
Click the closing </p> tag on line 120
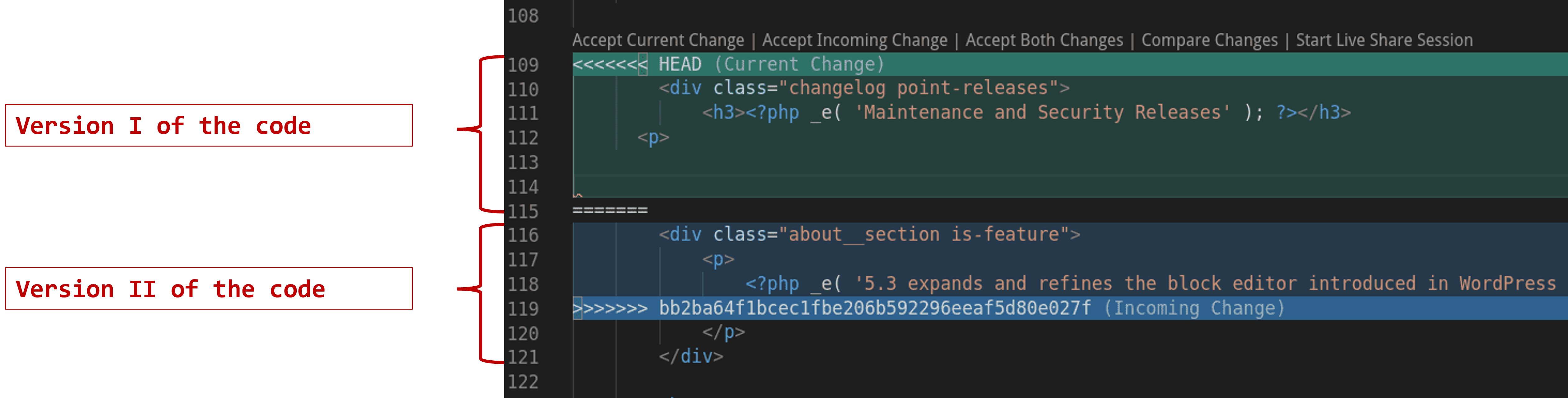click(723, 333)
